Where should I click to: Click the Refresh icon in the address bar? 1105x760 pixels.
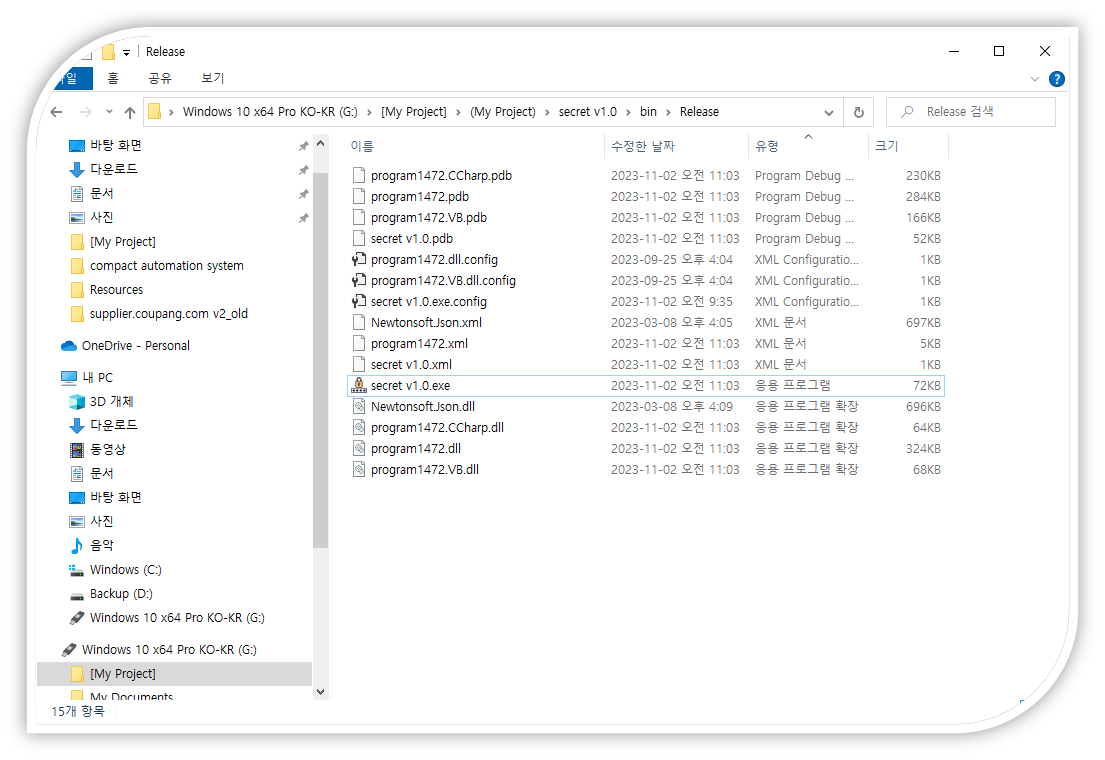pyautogui.click(x=858, y=112)
